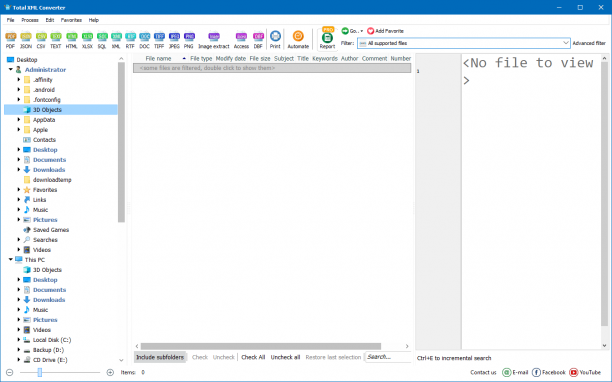Open the Edit menu
Screen dimensions: 612x382
tap(50, 20)
